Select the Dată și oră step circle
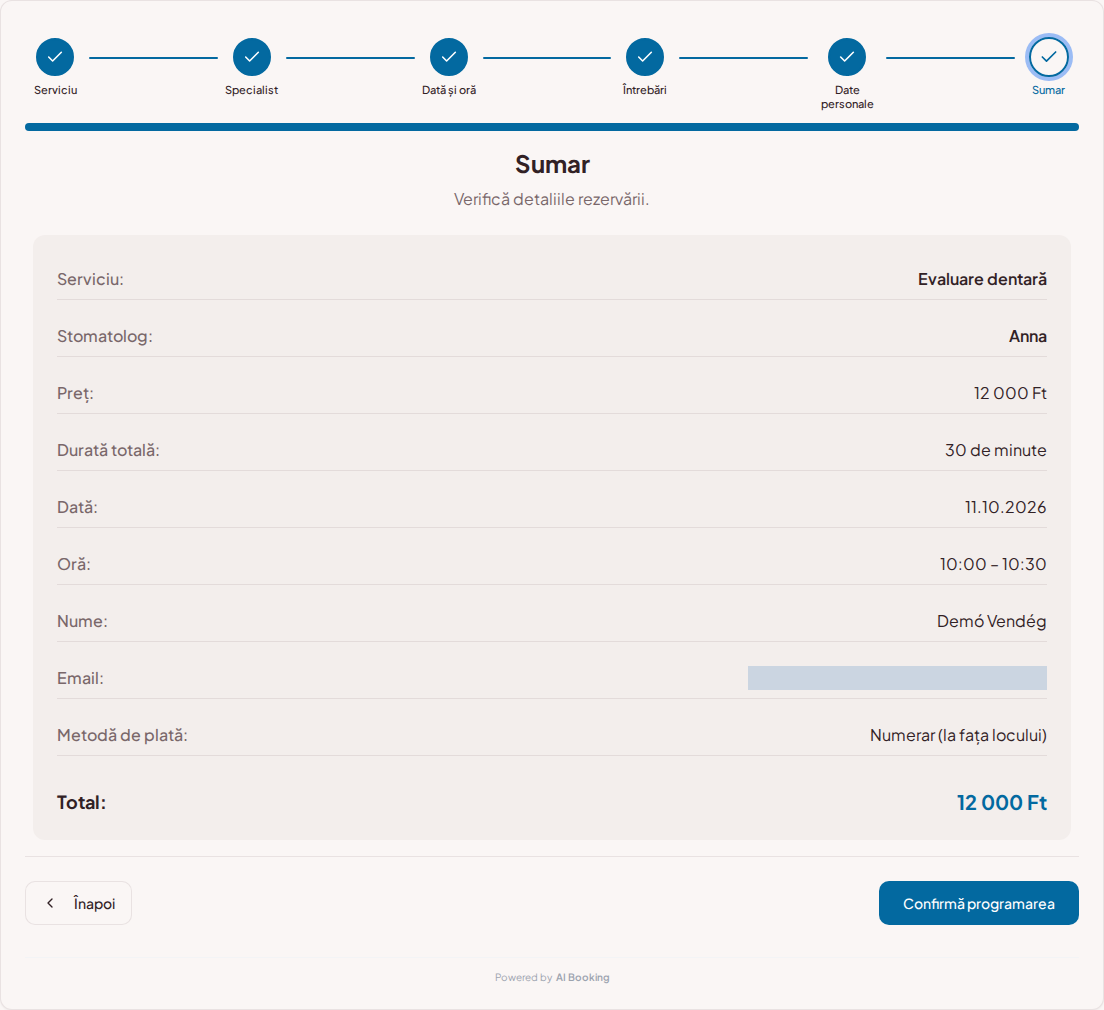 point(448,57)
